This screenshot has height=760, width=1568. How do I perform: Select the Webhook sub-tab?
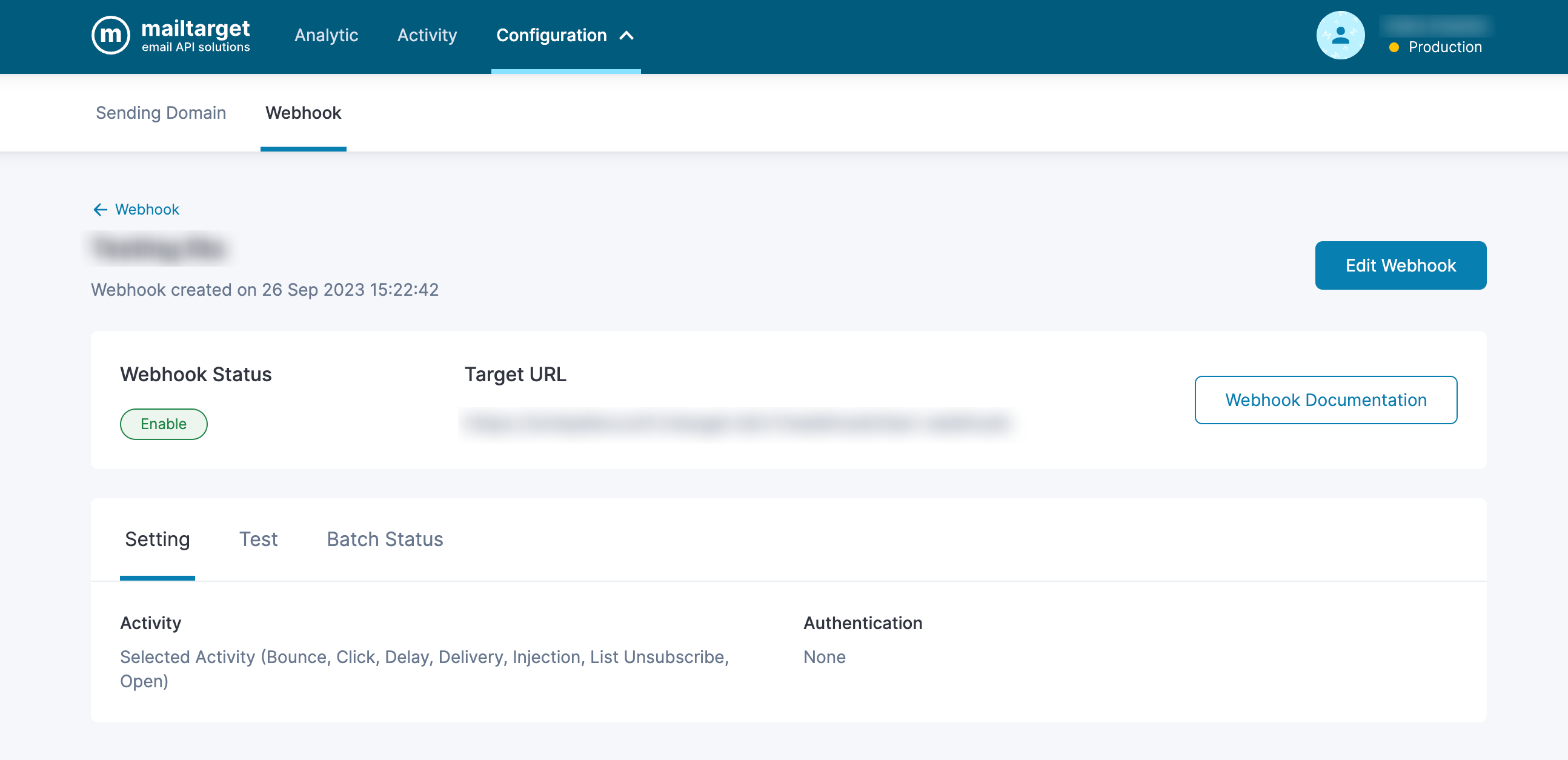click(x=303, y=113)
